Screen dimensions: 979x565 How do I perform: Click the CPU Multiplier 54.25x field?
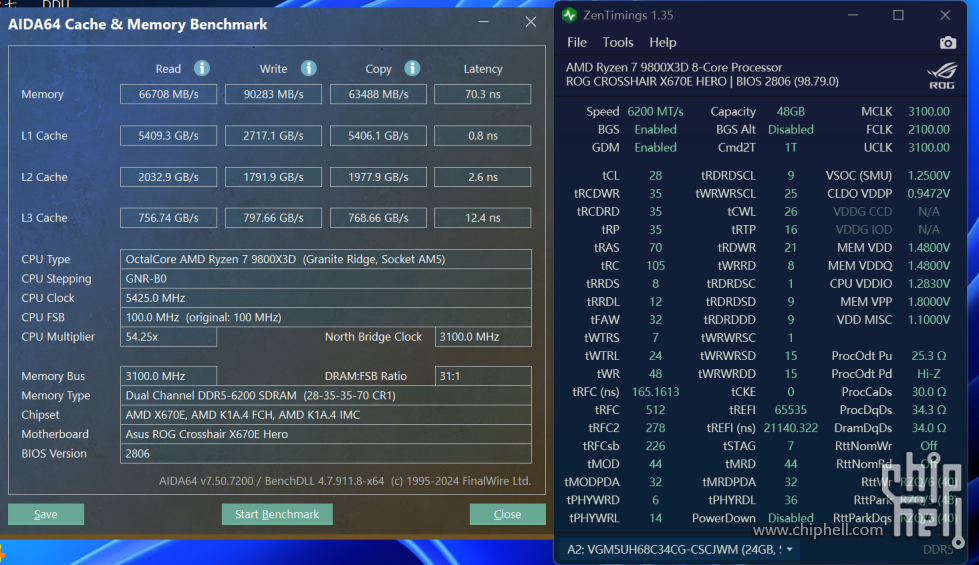tap(169, 337)
